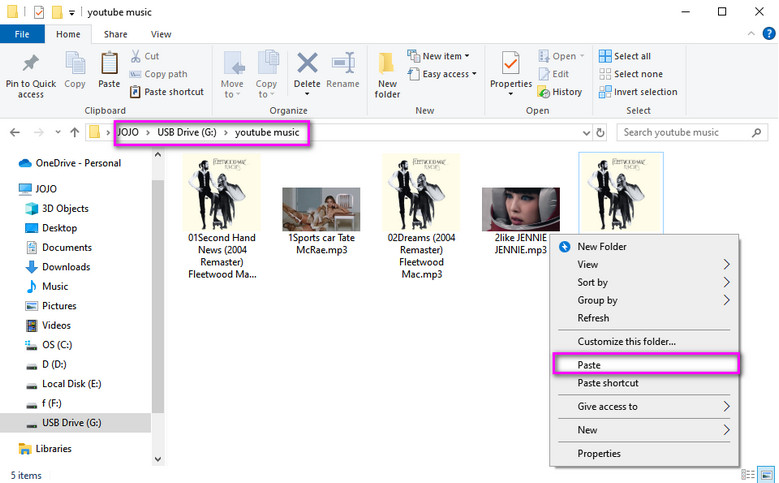779x483 pixels.
Task: Click the title bar new folder icon
Action: point(57,12)
